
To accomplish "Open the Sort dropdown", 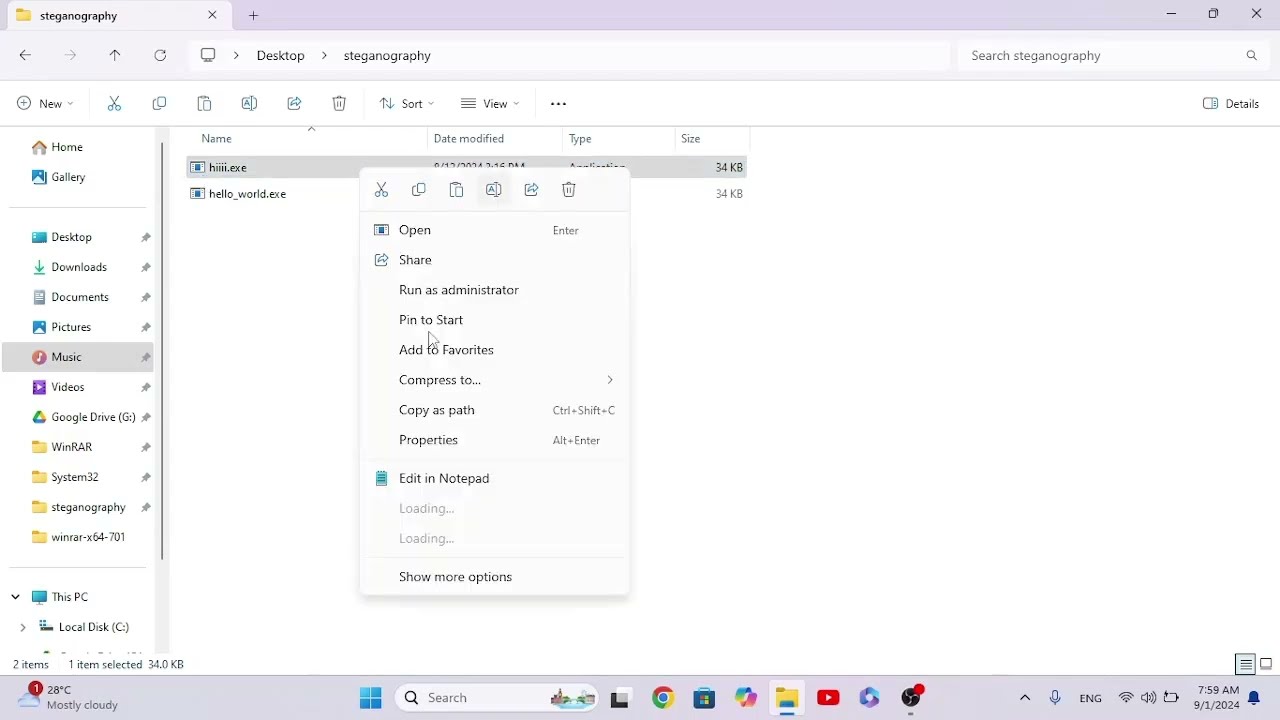I will (x=406, y=104).
